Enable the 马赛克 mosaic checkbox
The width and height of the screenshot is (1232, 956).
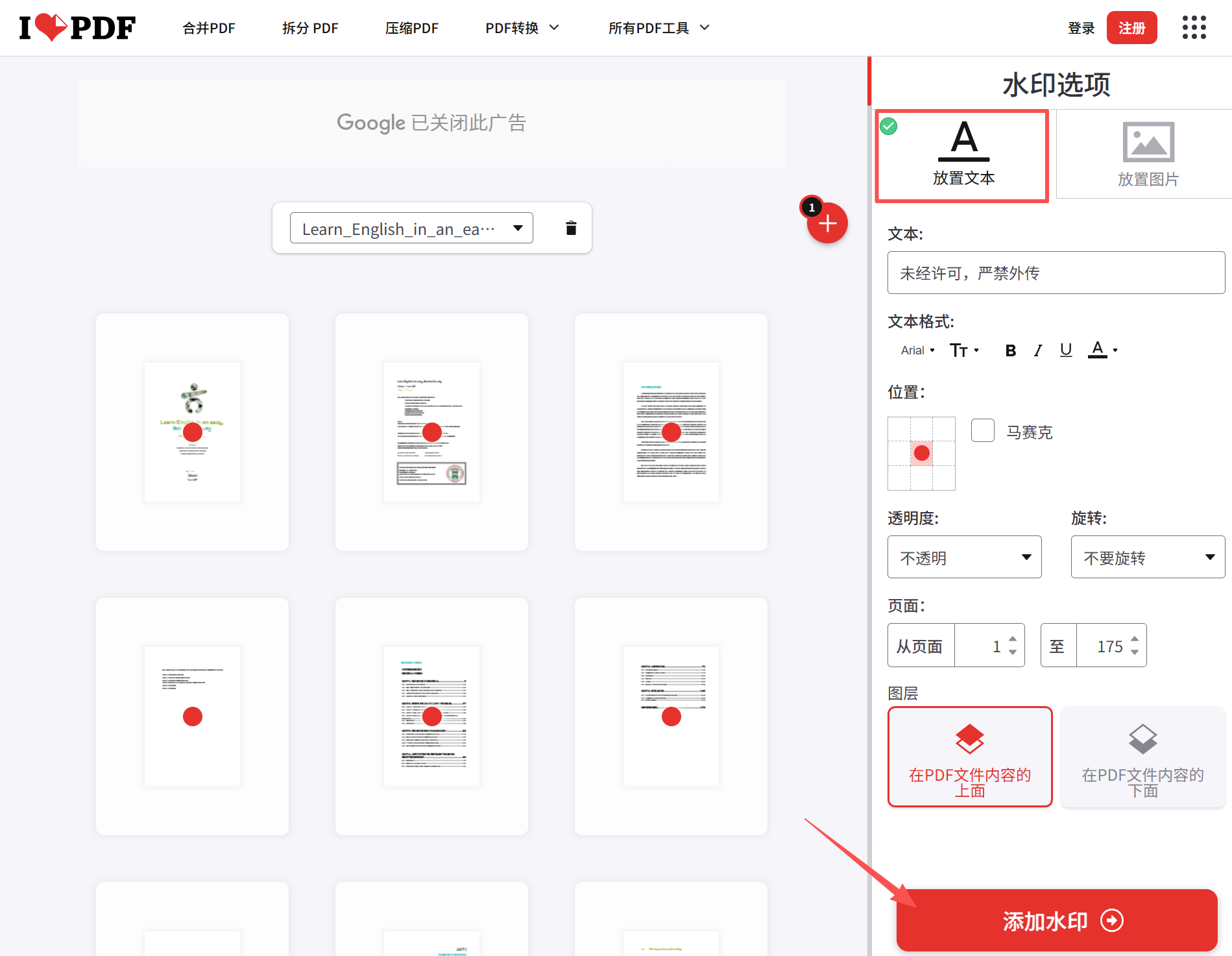(982, 430)
